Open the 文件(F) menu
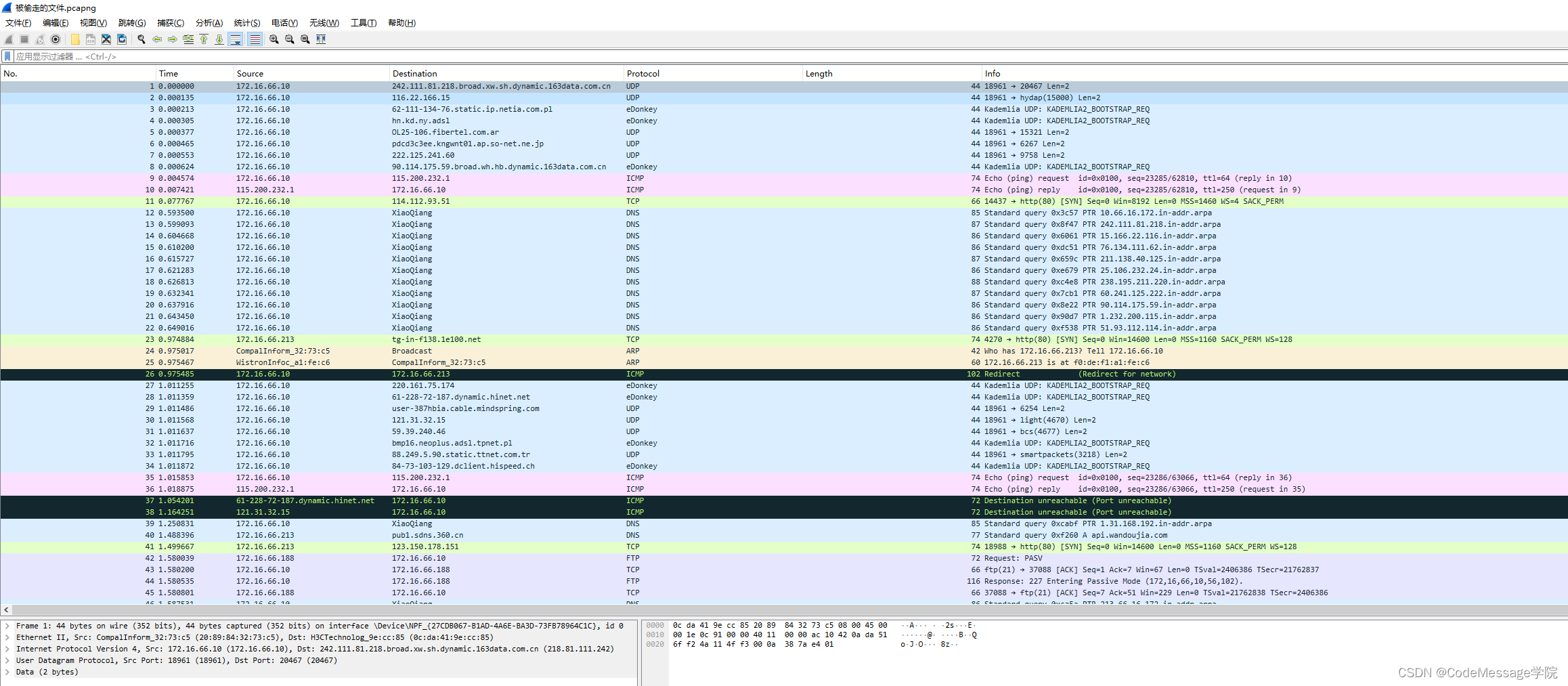The height and width of the screenshot is (686, 1568). tap(18, 23)
